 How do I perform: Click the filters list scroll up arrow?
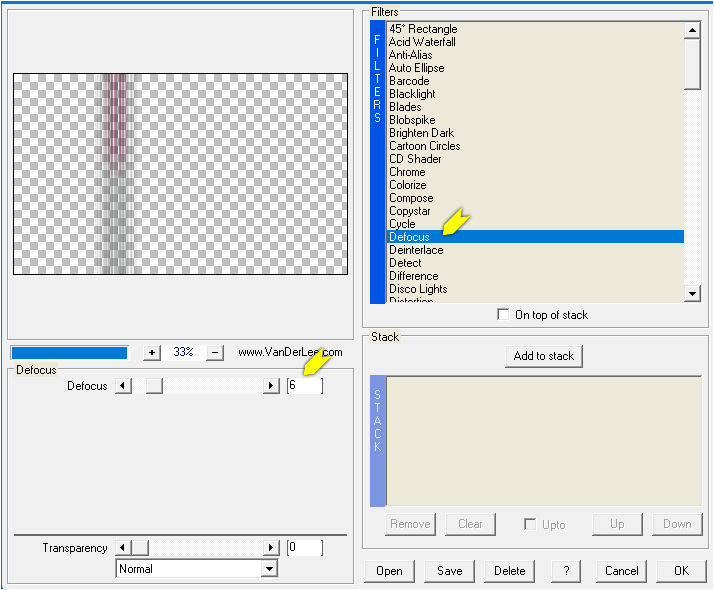[692, 30]
